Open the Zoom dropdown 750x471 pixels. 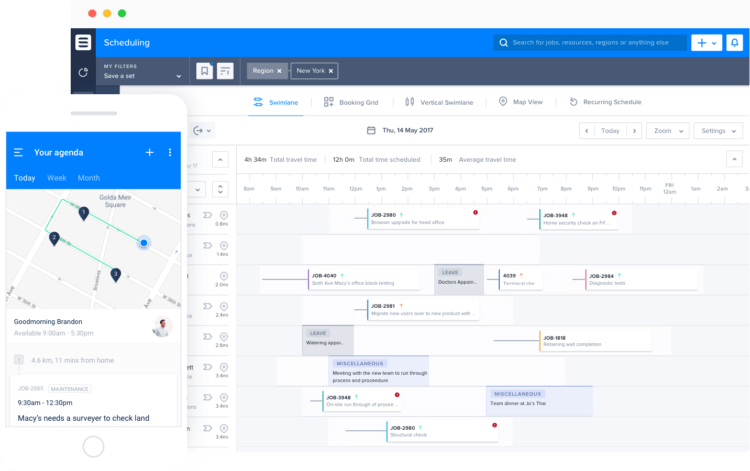point(668,131)
